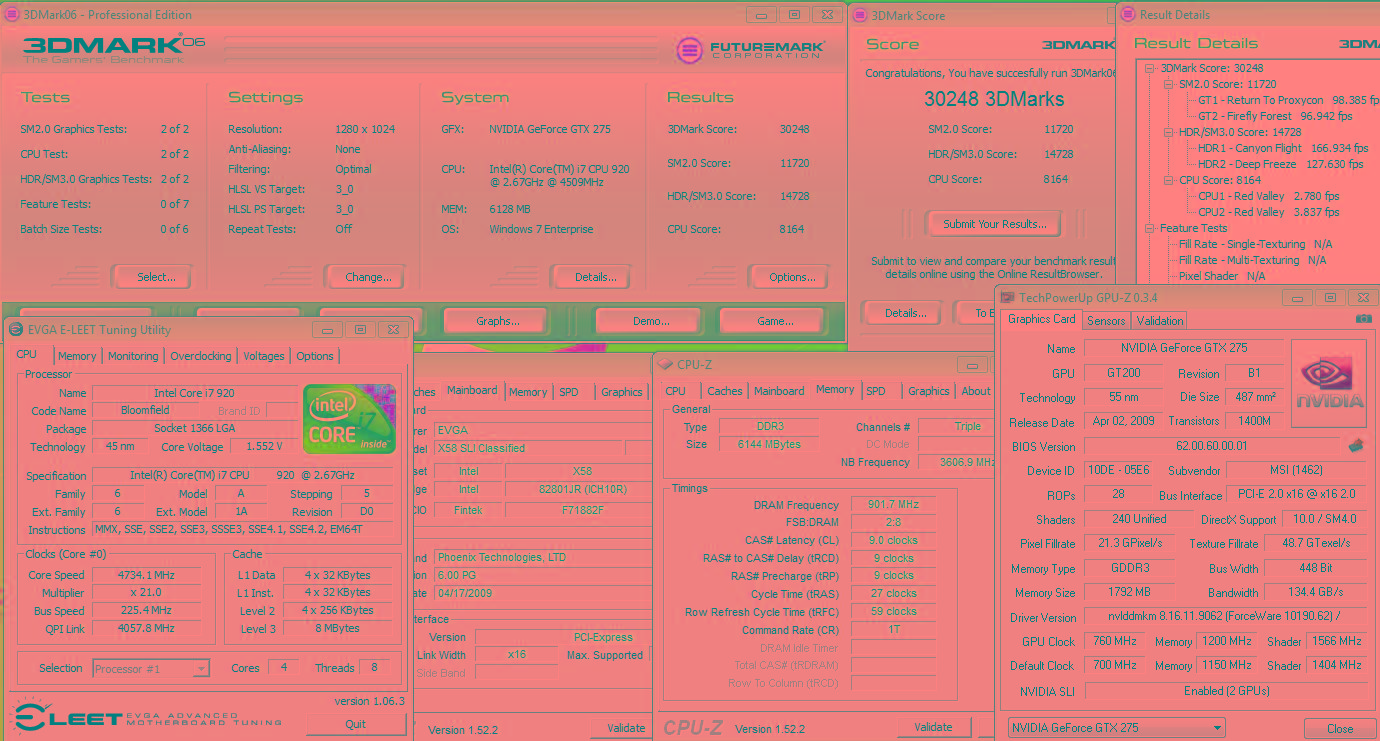This screenshot has height=741, width=1380.
Task: Collapse the SM2.0 Score tree node
Action: [1167, 84]
